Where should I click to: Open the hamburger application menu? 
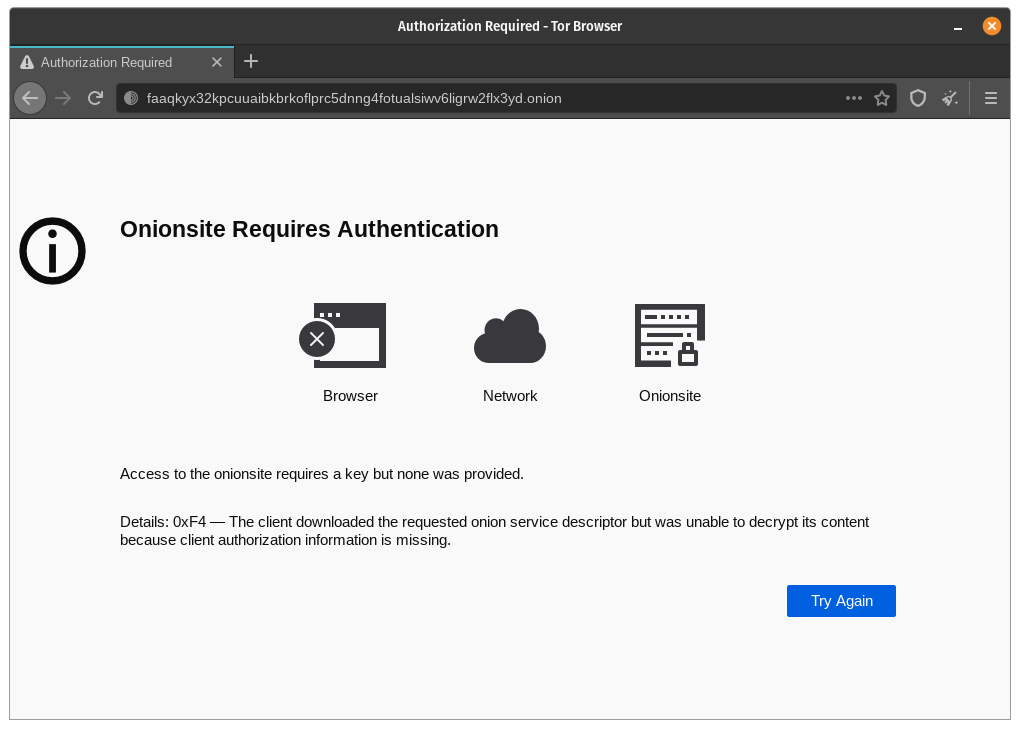991,98
